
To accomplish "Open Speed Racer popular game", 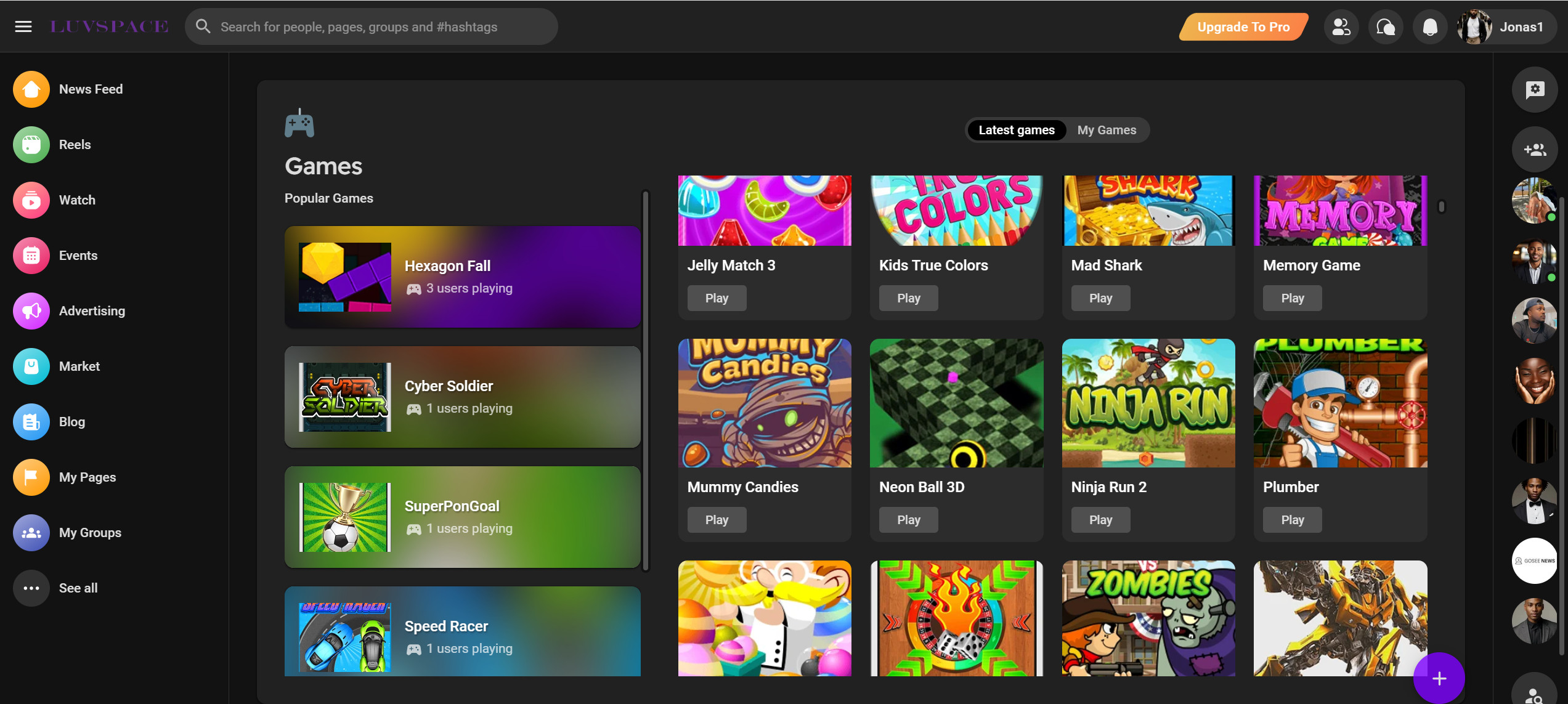I will (463, 631).
